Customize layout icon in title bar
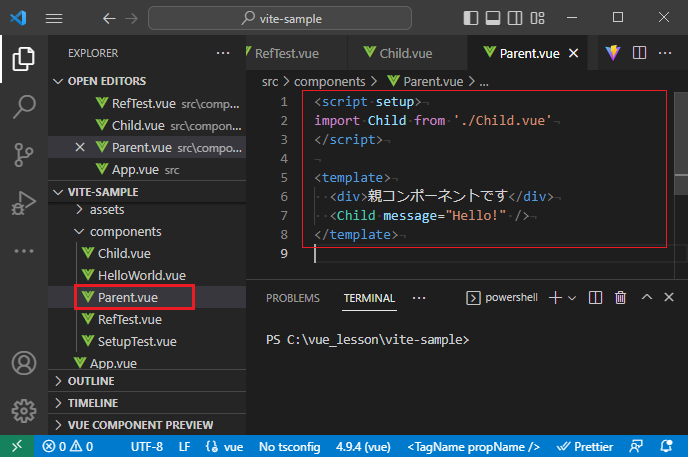The image size is (688, 457). pyautogui.click(x=538, y=18)
